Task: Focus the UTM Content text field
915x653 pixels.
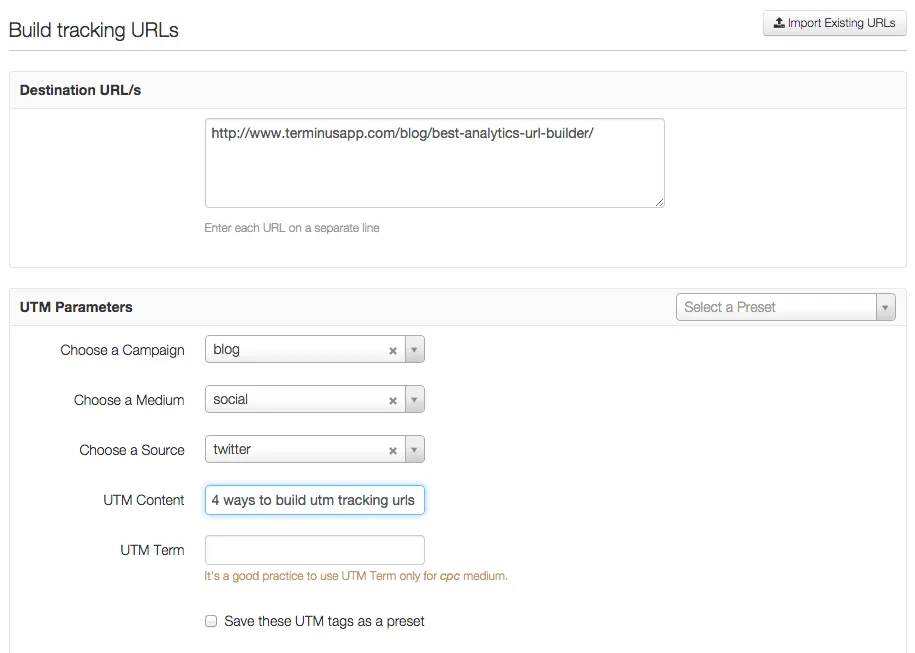Action: (314, 500)
